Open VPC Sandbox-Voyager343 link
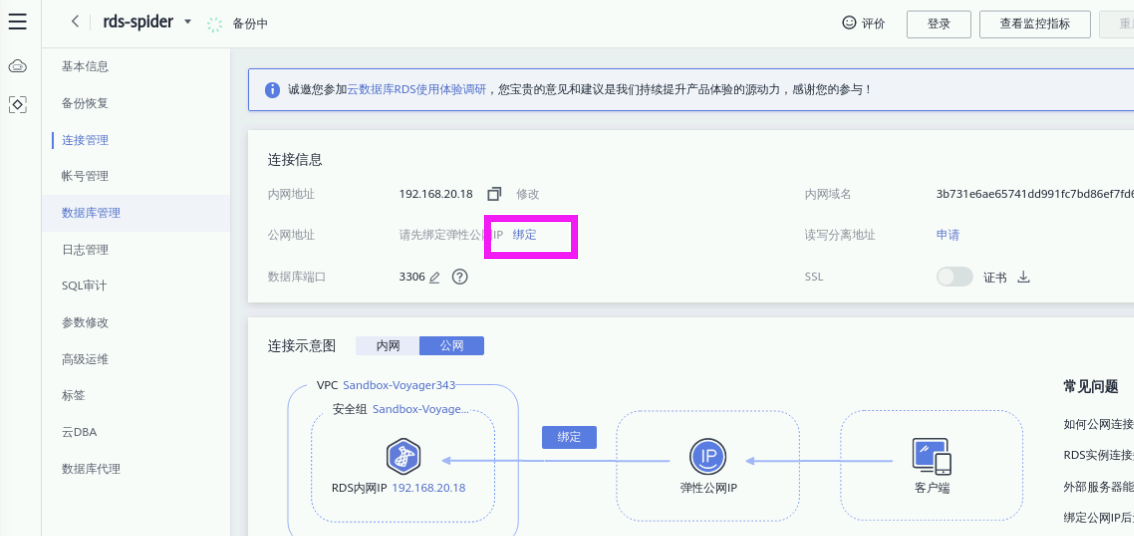This screenshot has width=1134, height=536. [x=399, y=385]
